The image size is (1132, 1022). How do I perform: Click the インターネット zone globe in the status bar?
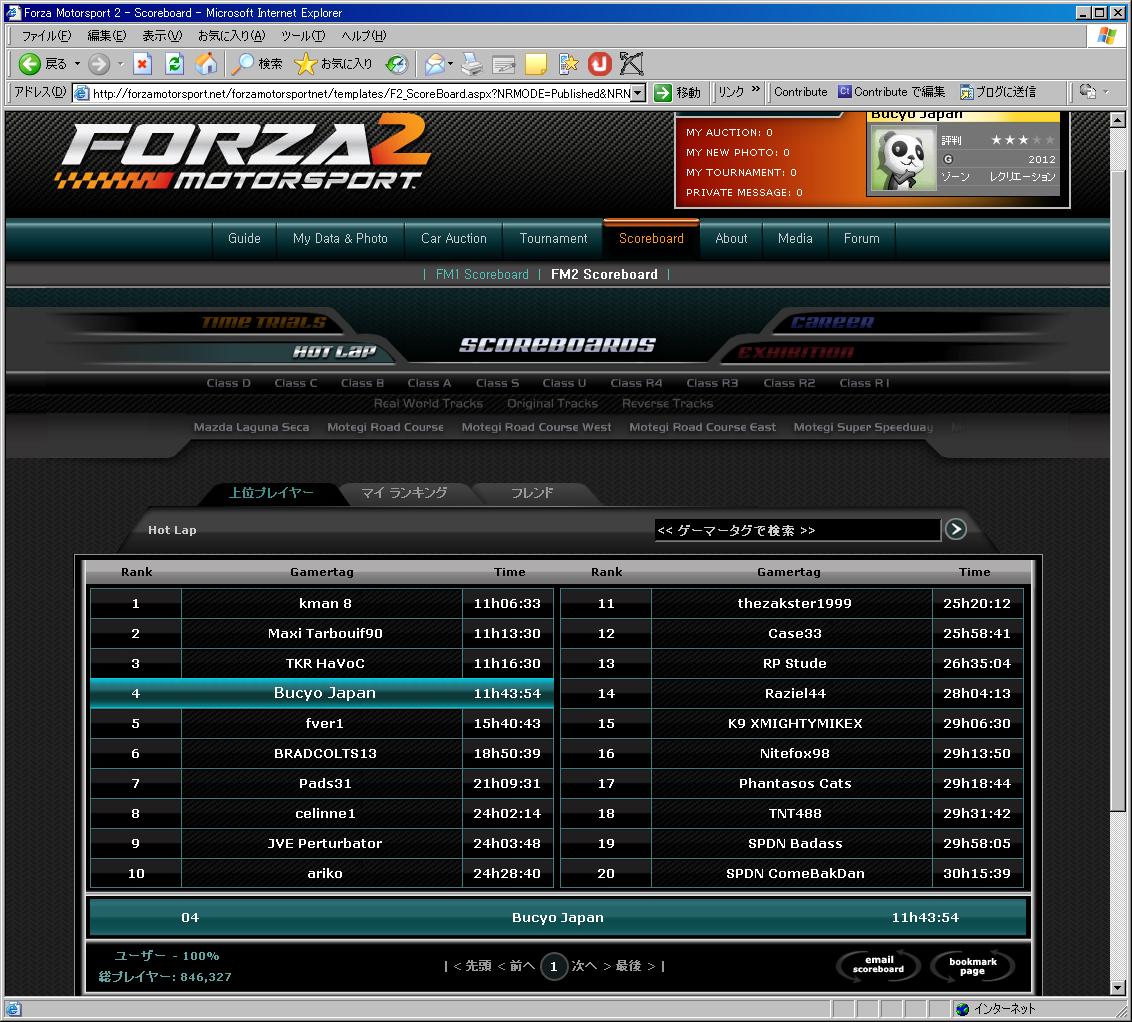[962, 1009]
